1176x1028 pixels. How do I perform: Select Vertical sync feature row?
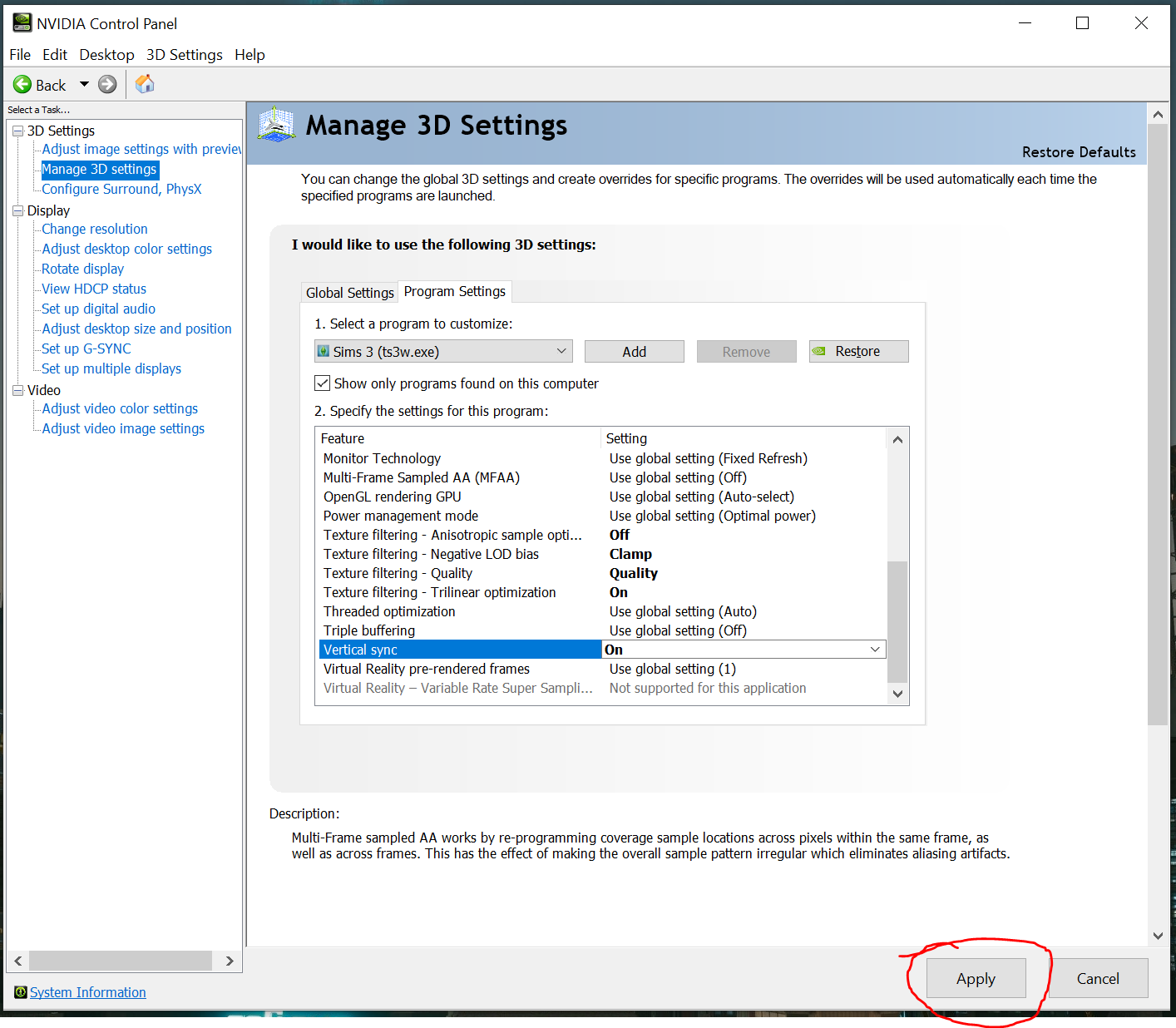(460, 650)
